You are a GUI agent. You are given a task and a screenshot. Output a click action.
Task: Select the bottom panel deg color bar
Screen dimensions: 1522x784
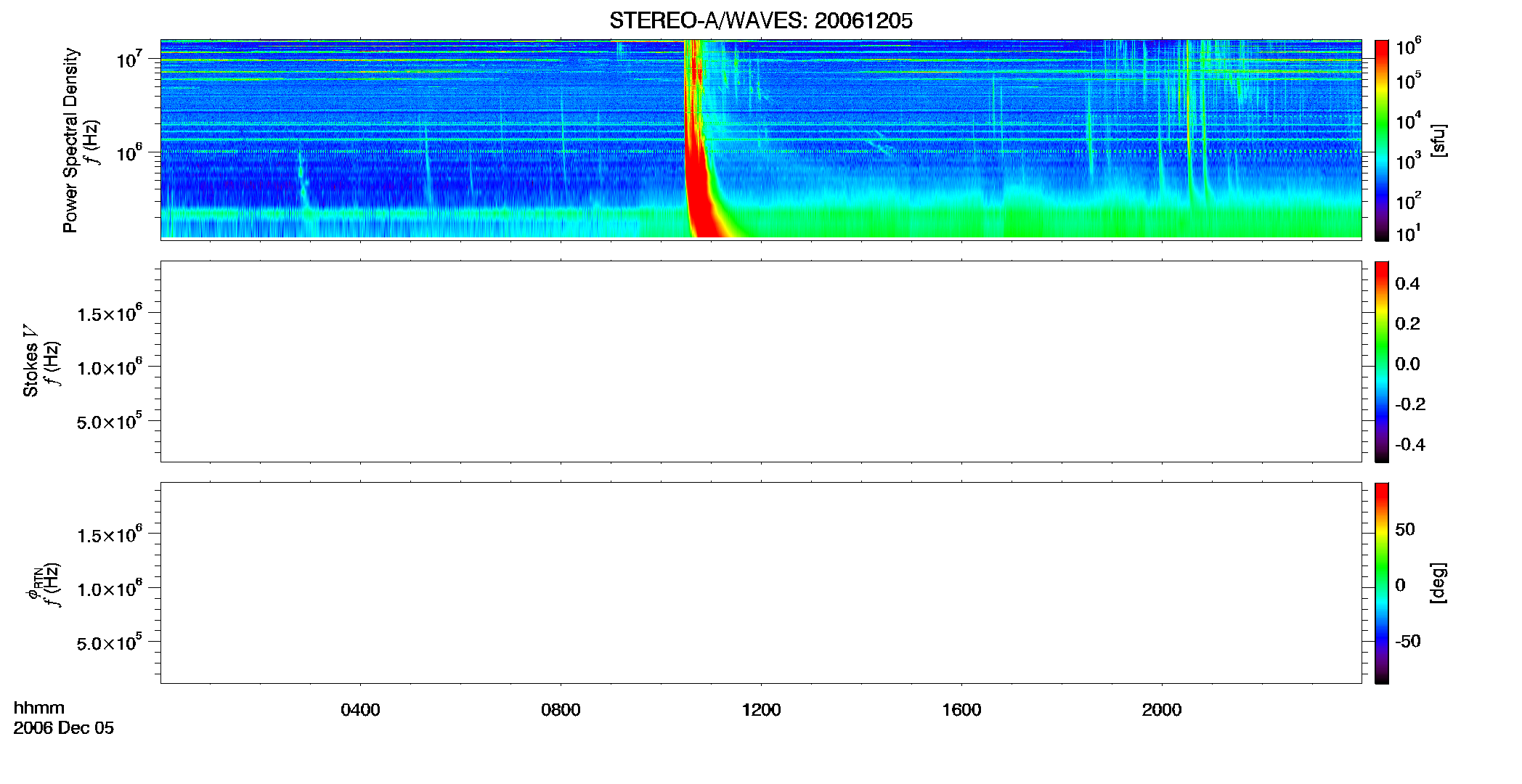pyautogui.click(x=1381, y=583)
